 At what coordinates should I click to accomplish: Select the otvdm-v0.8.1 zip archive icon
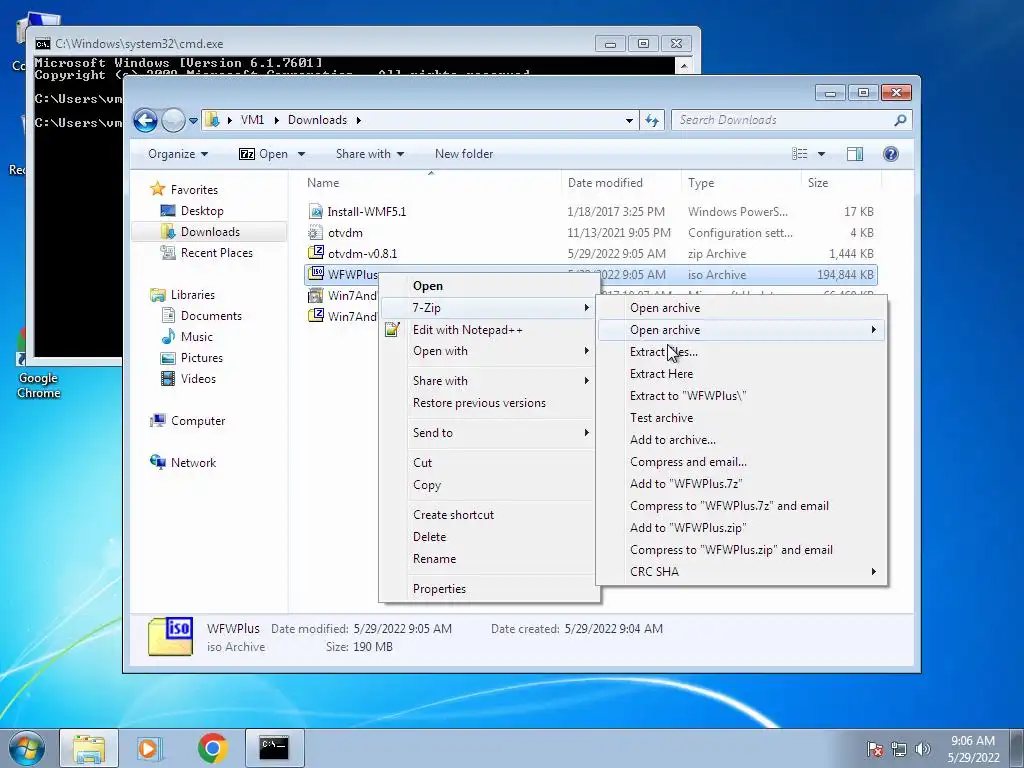(x=315, y=253)
